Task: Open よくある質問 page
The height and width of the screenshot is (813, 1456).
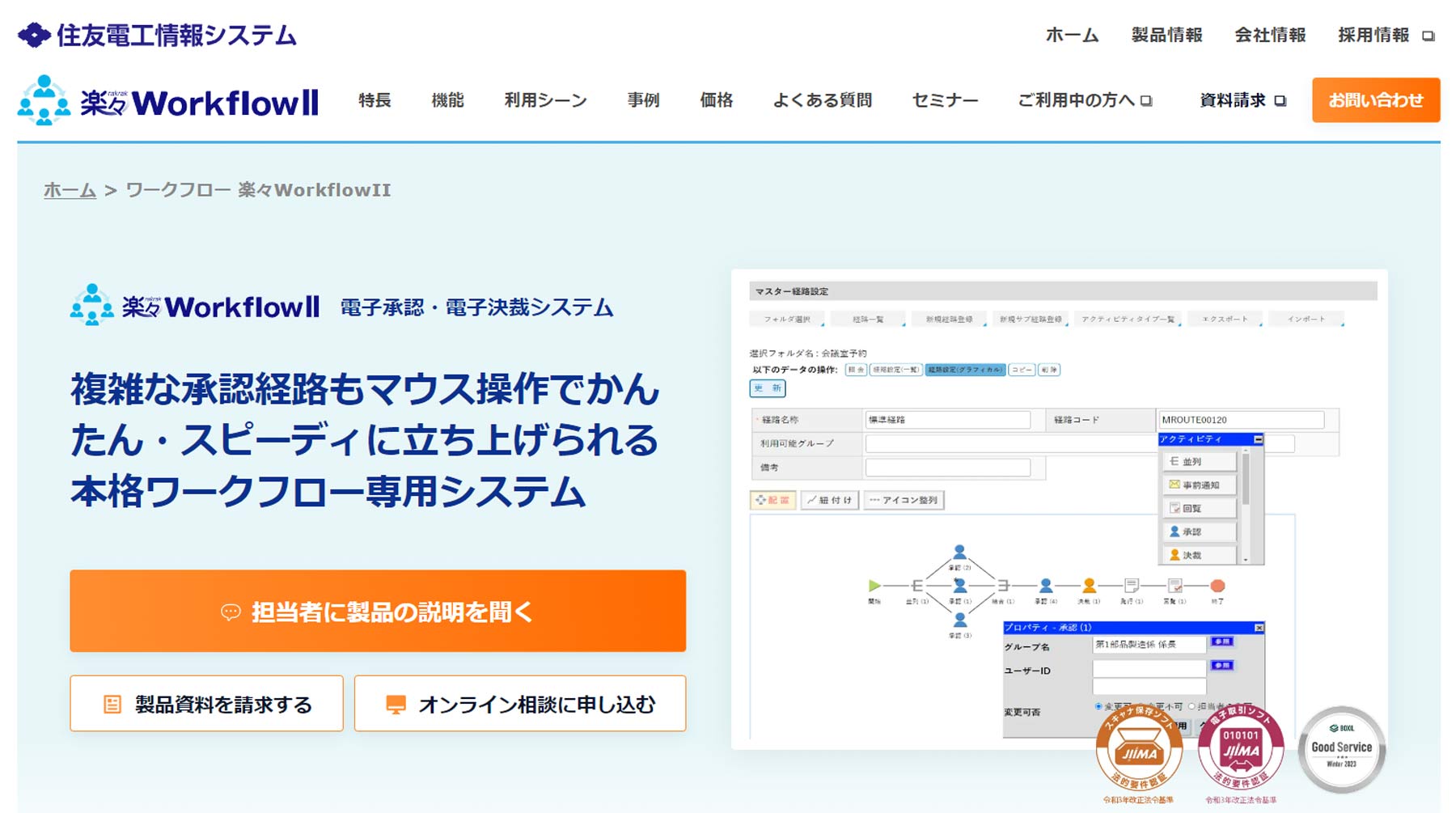Action: tap(822, 100)
